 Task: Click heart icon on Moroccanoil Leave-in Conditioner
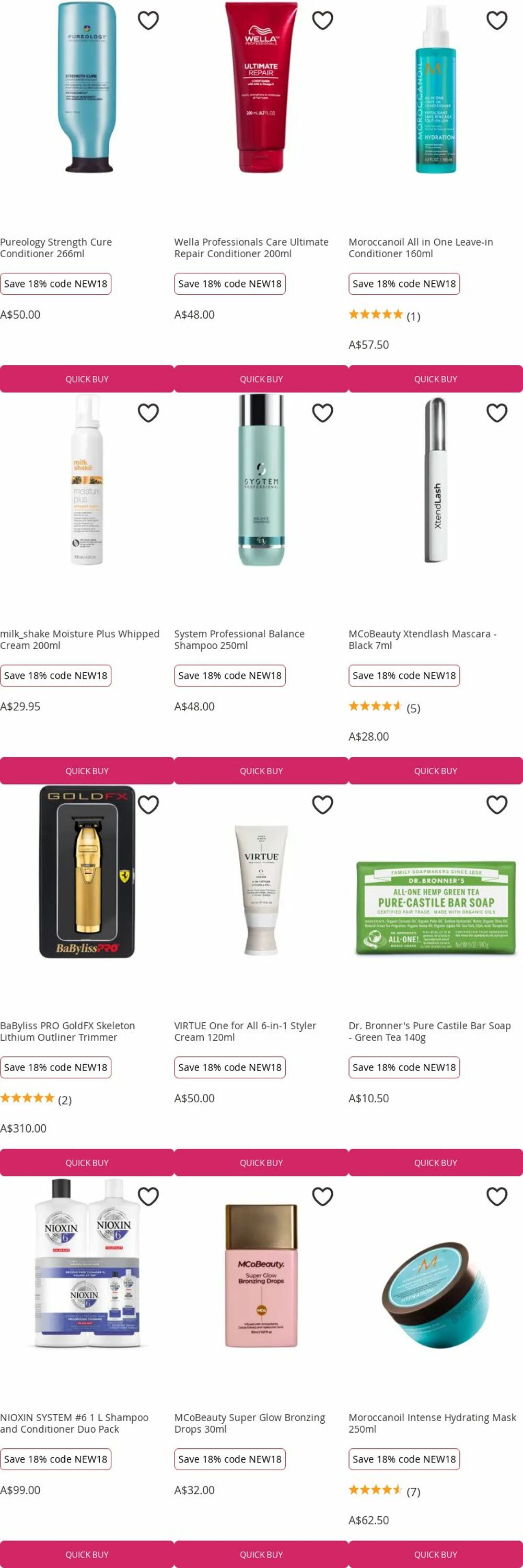(x=497, y=21)
